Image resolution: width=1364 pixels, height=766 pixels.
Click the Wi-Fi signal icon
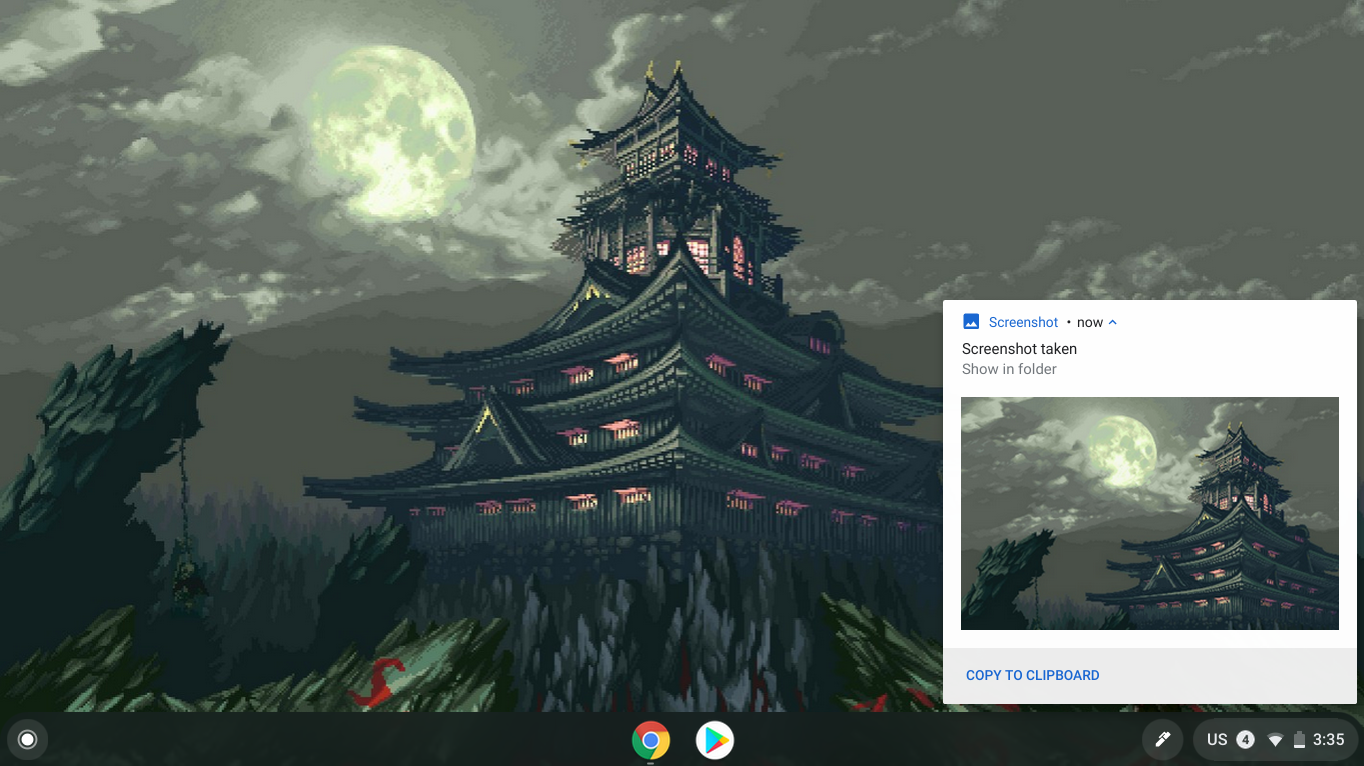[x=1275, y=740]
